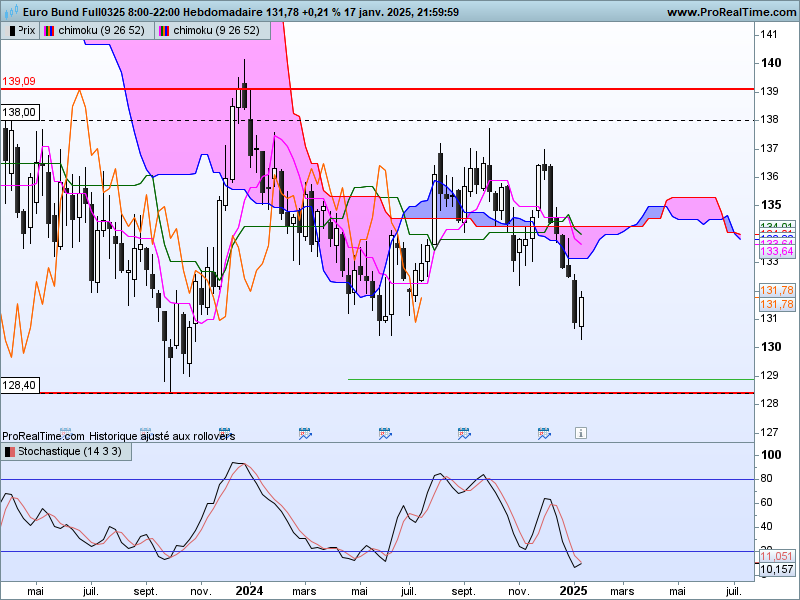Select the 128,40 support level price box
This screenshot has height=600, width=800.
20,385
